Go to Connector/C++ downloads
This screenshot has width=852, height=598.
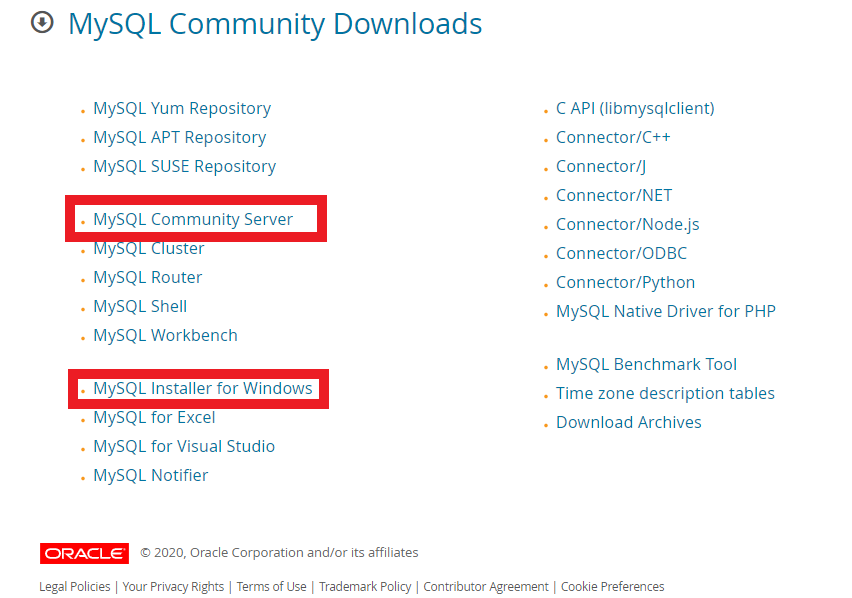click(613, 137)
